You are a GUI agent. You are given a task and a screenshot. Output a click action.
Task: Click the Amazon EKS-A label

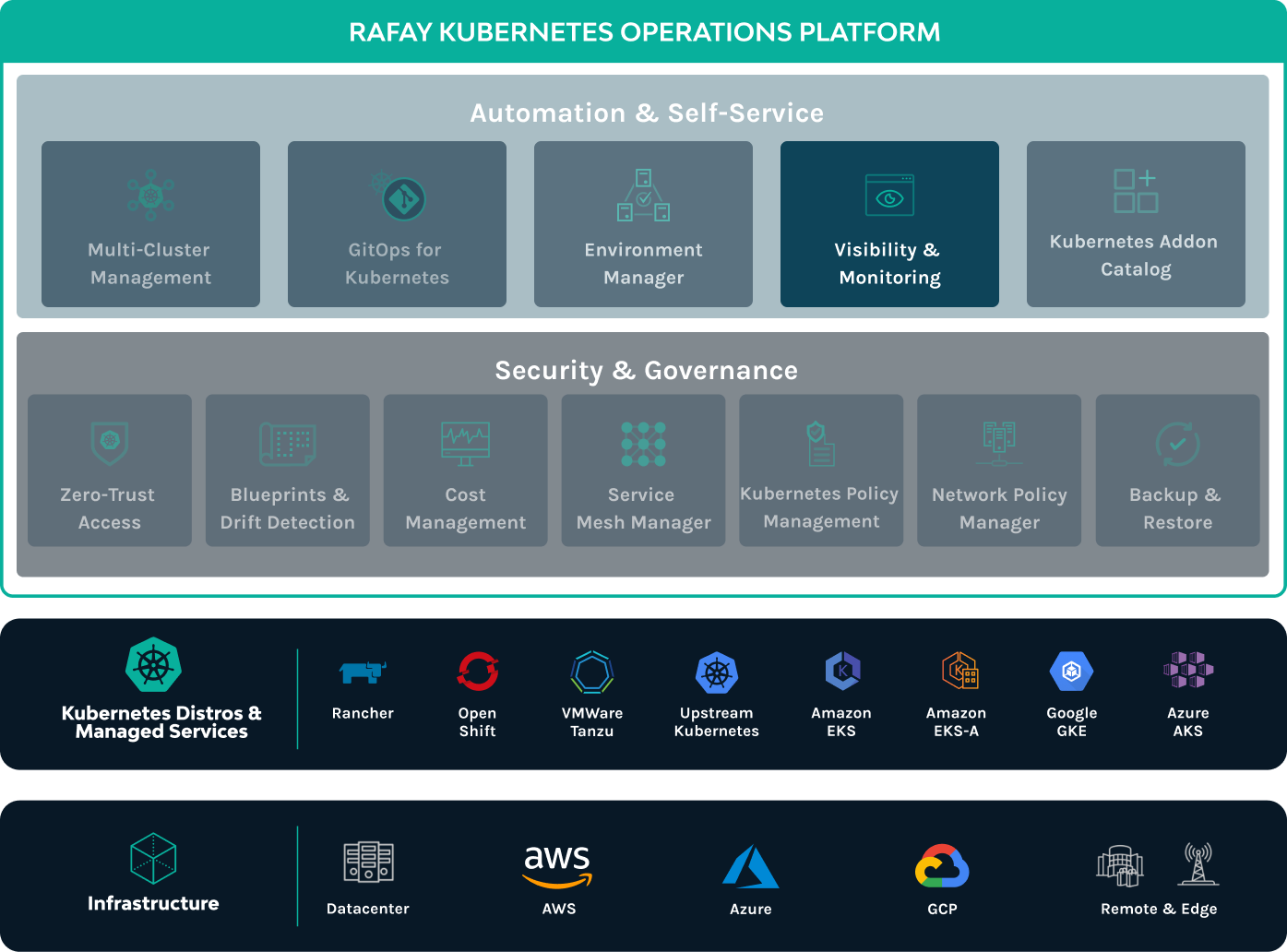pyautogui.click(x=956, y=721)
